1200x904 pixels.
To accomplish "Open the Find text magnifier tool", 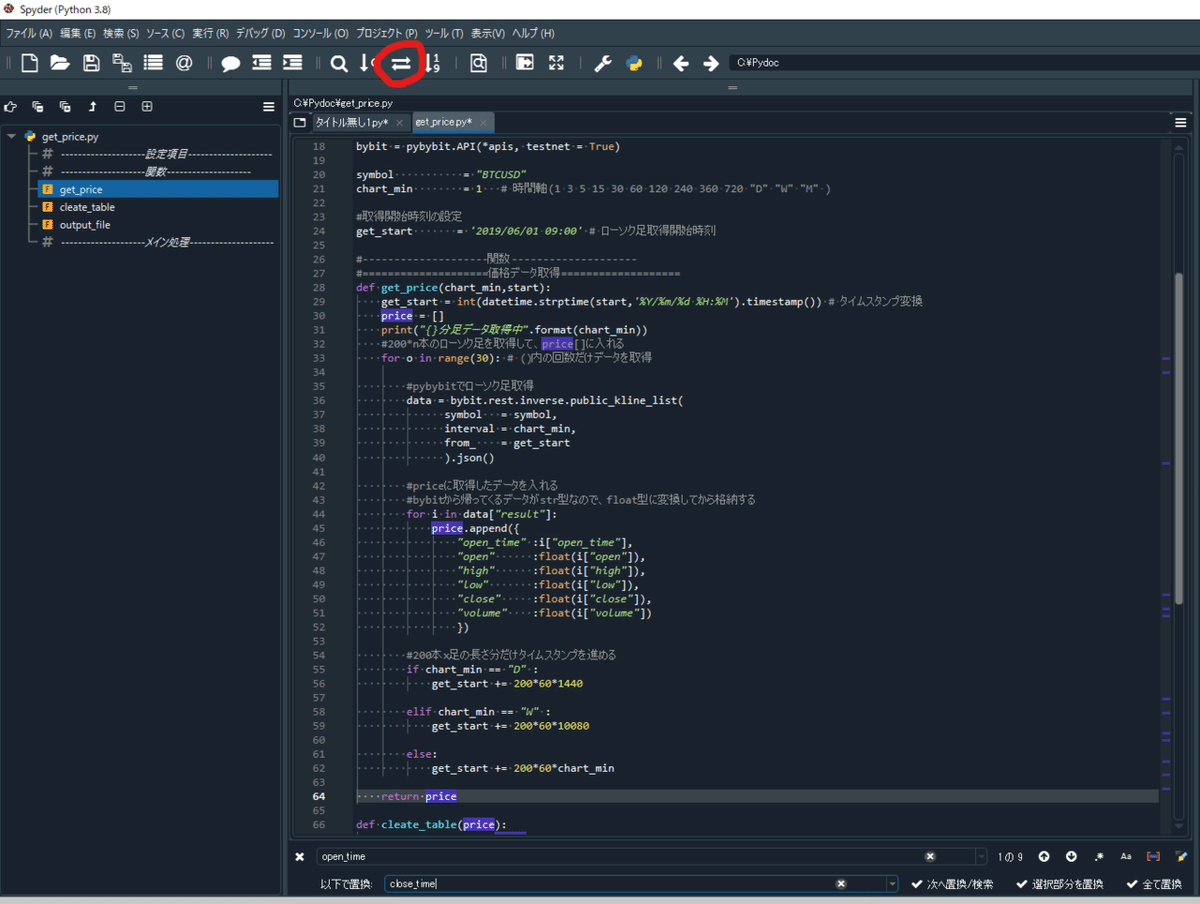I will tap(339, 64).
